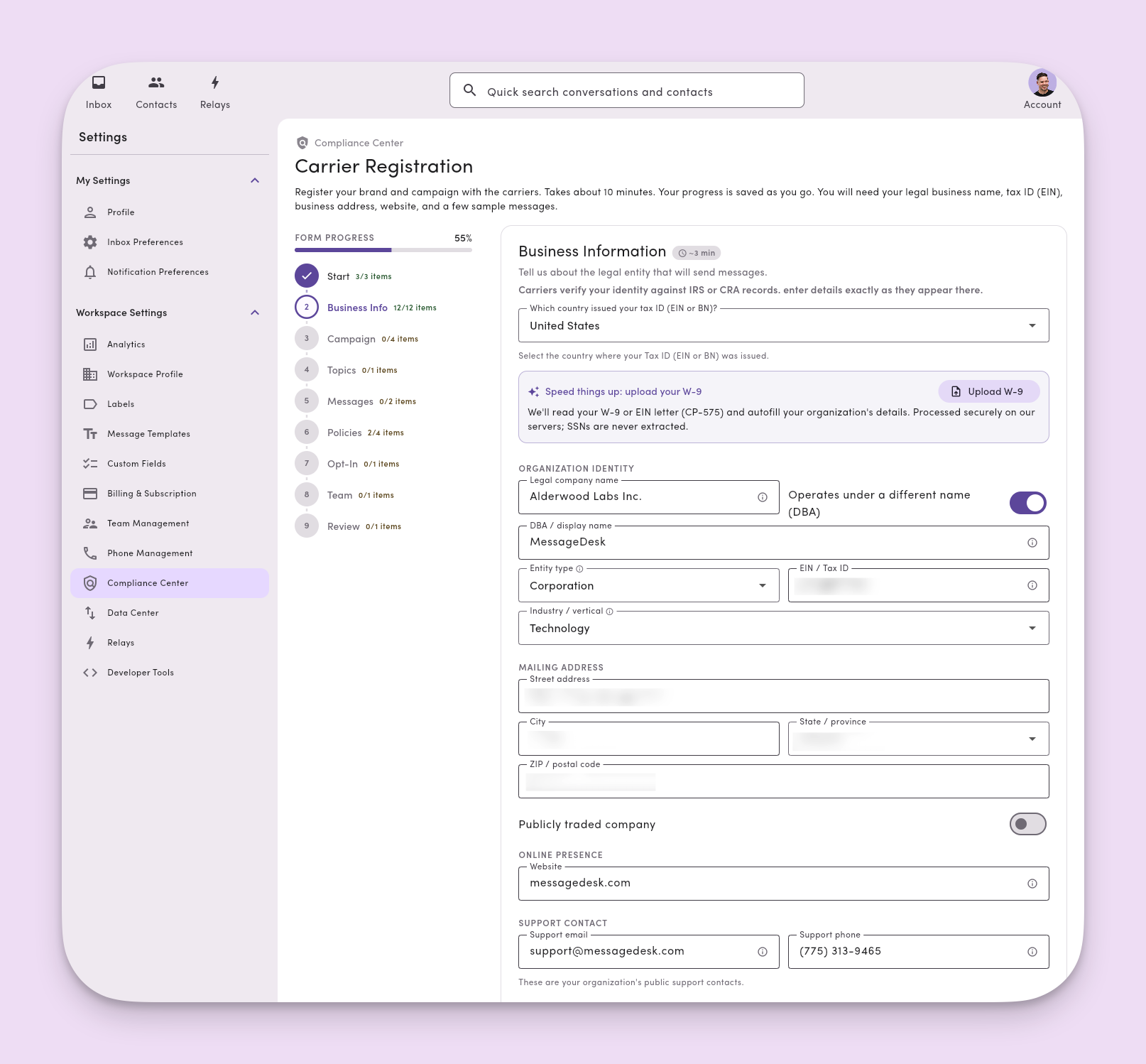Viewport: 1146px width, 1064px height.
Task: Open the State / province dropdown
Action: [919, 739]
